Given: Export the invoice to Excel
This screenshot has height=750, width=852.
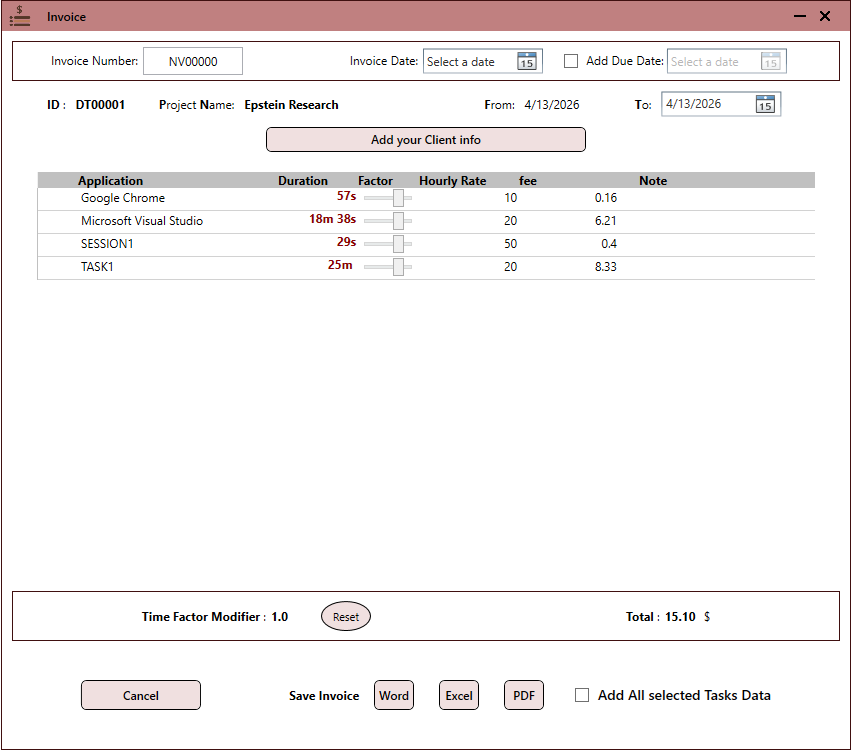Looking at the screenshot, I should 458,695.
